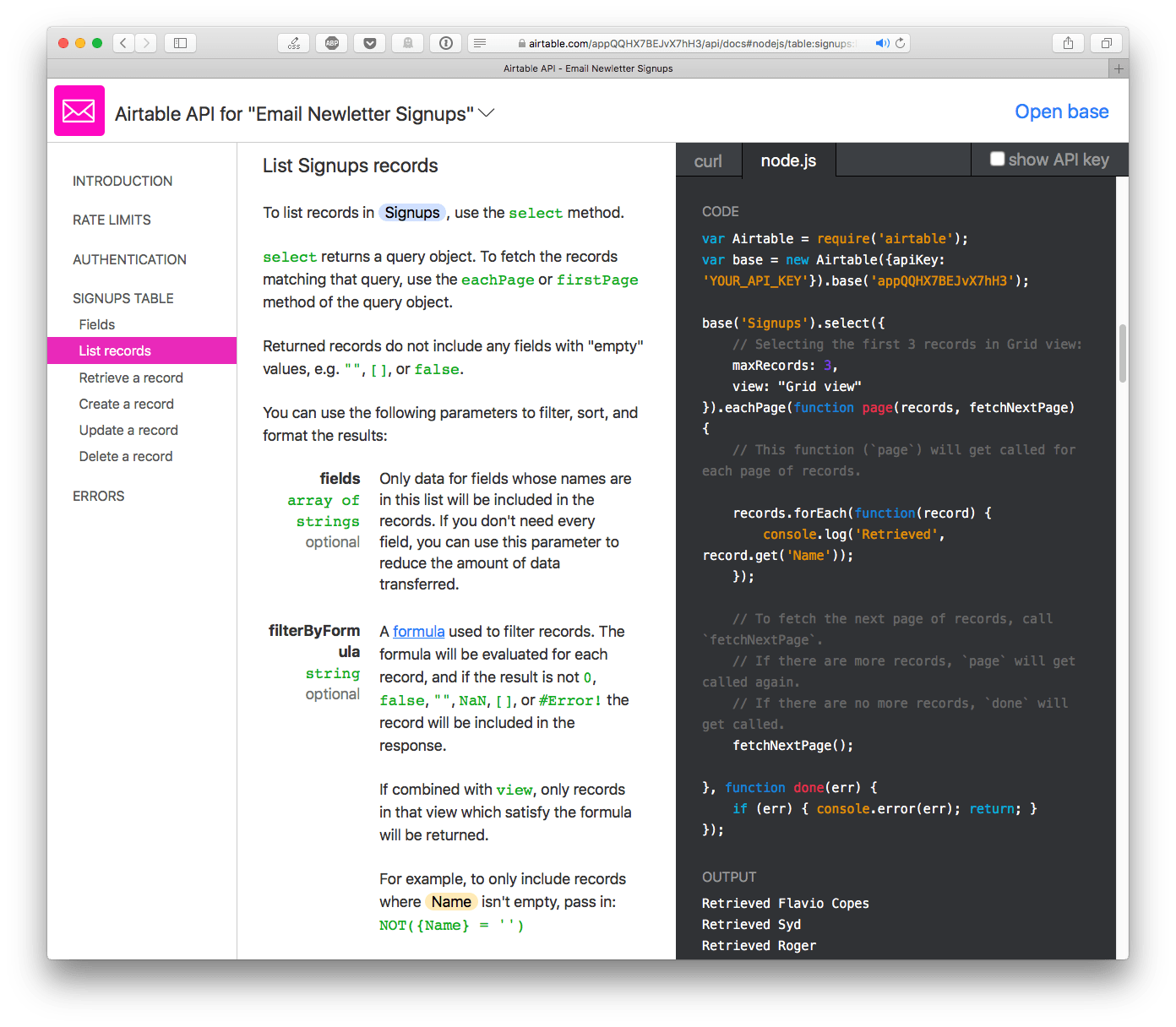Screen dimensions: 1176x1027
Task: Show Reader view from address bar
Action: (x=480, y=43)
